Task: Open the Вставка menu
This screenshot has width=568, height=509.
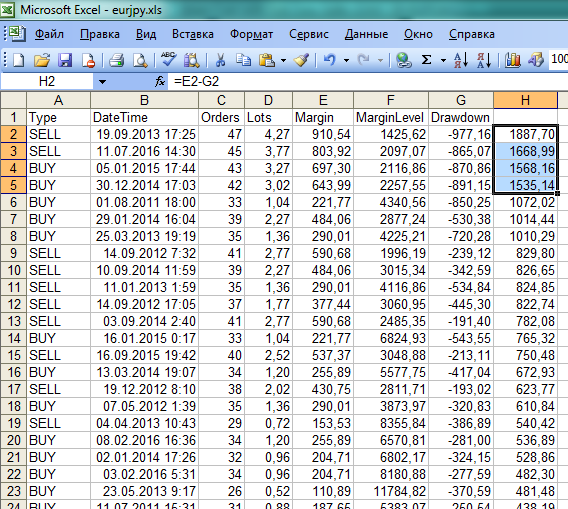Action: coord(193,34)
